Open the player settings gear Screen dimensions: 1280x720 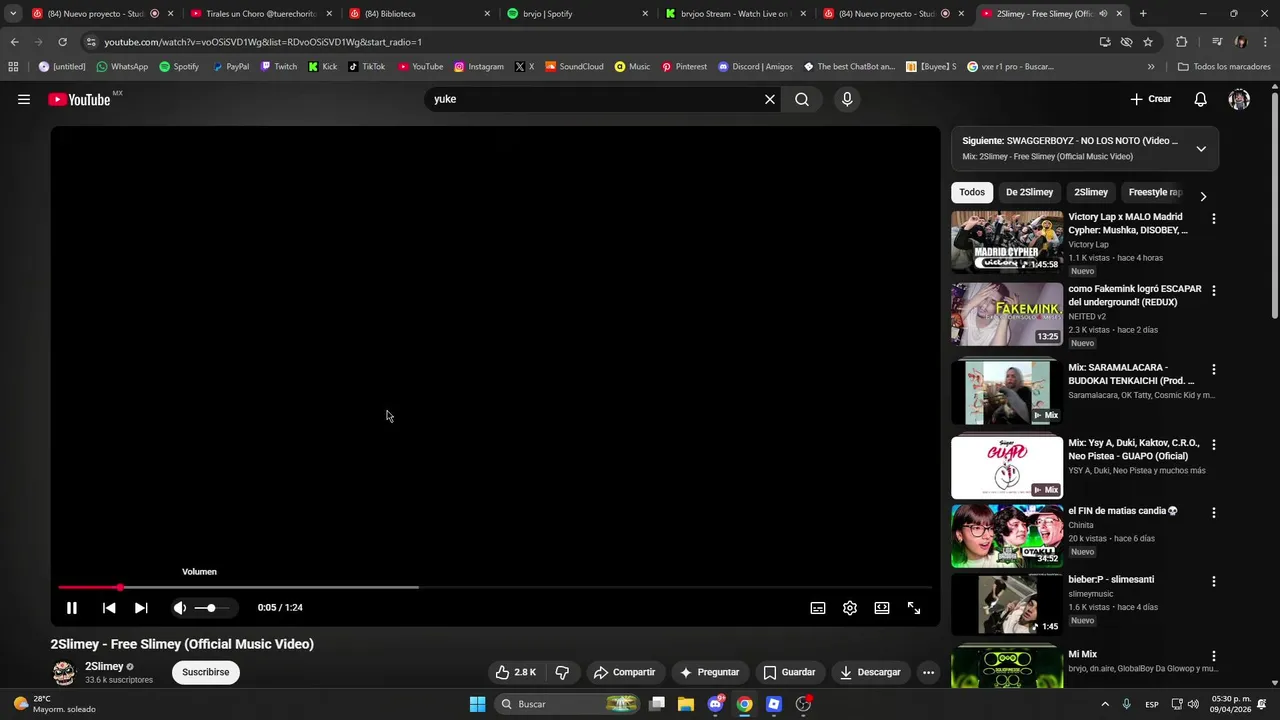(x=850, y=608)
